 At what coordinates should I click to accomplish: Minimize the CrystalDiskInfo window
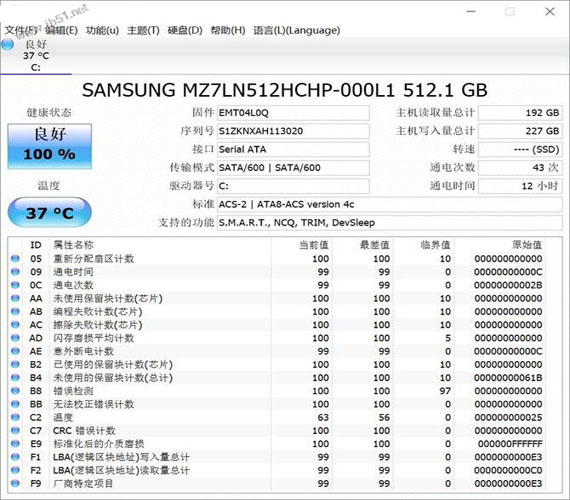[x=471, y=12]
